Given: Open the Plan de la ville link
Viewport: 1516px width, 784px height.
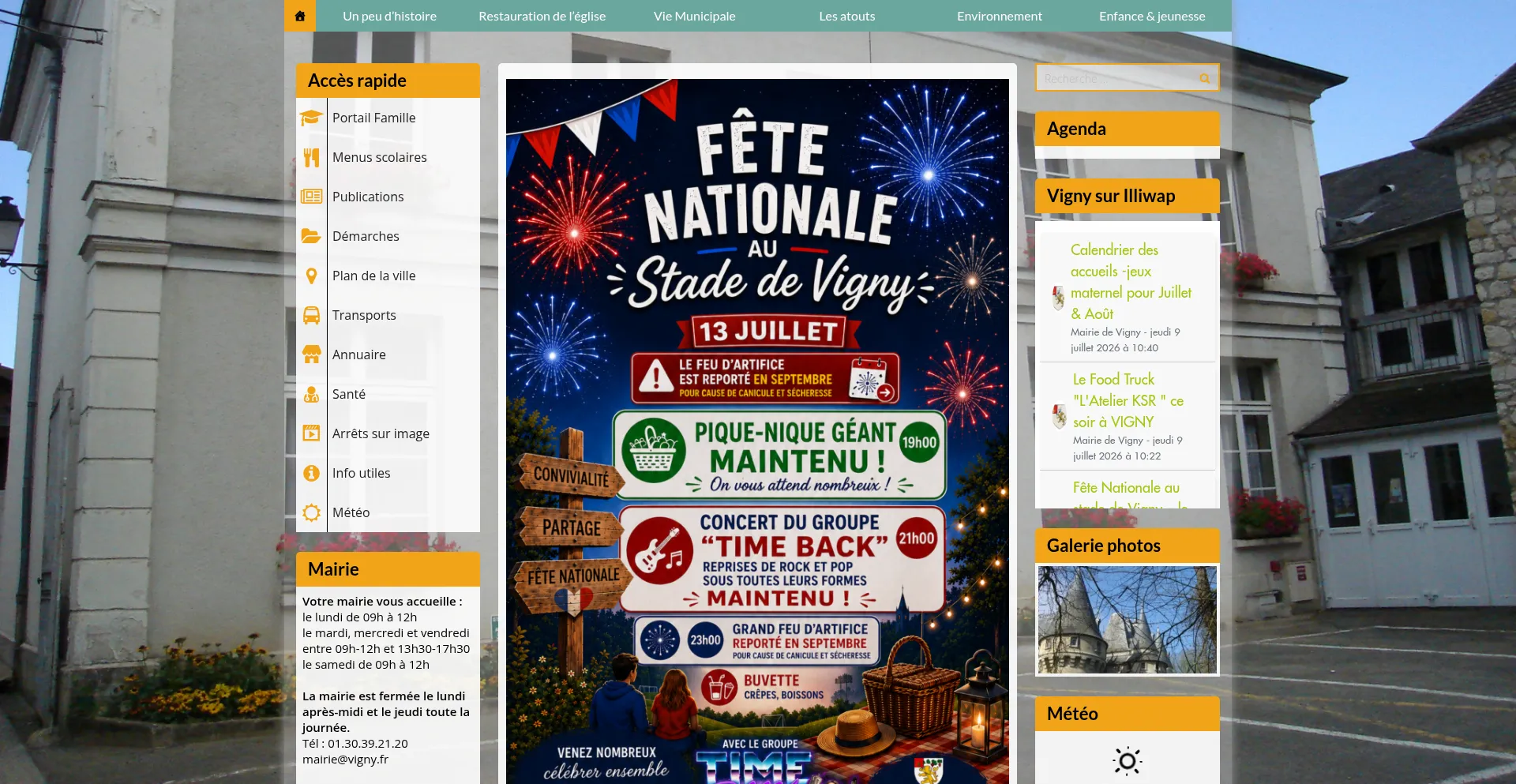Looking at the screenshot, I should click(373, 276).
